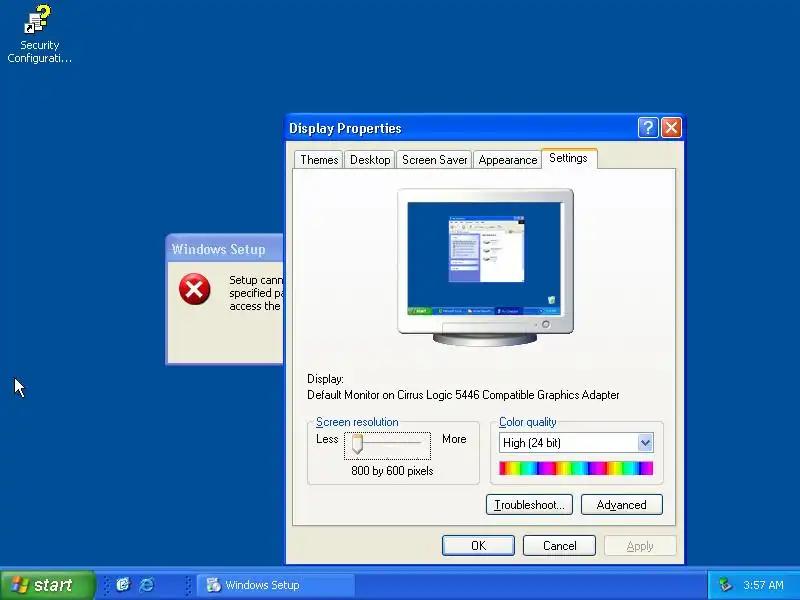
Task: Select the Settings tab
Action: pyautogui.click(x=568, y=158)
